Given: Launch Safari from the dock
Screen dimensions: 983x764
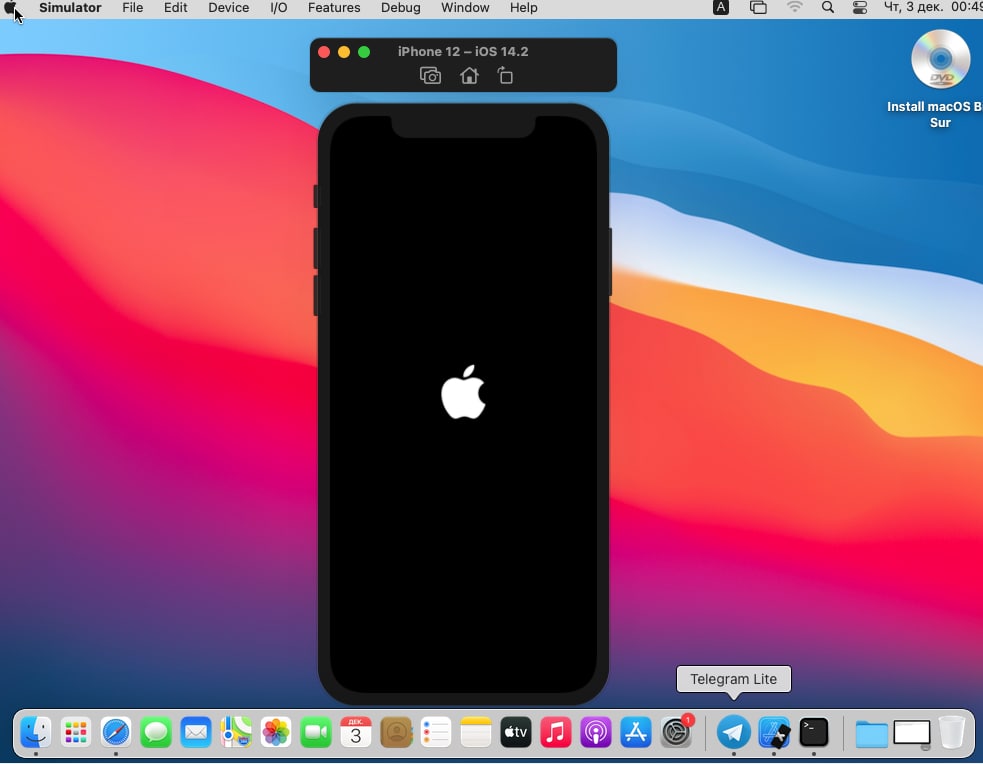Looking at the screenshot, I should [116, 731].
